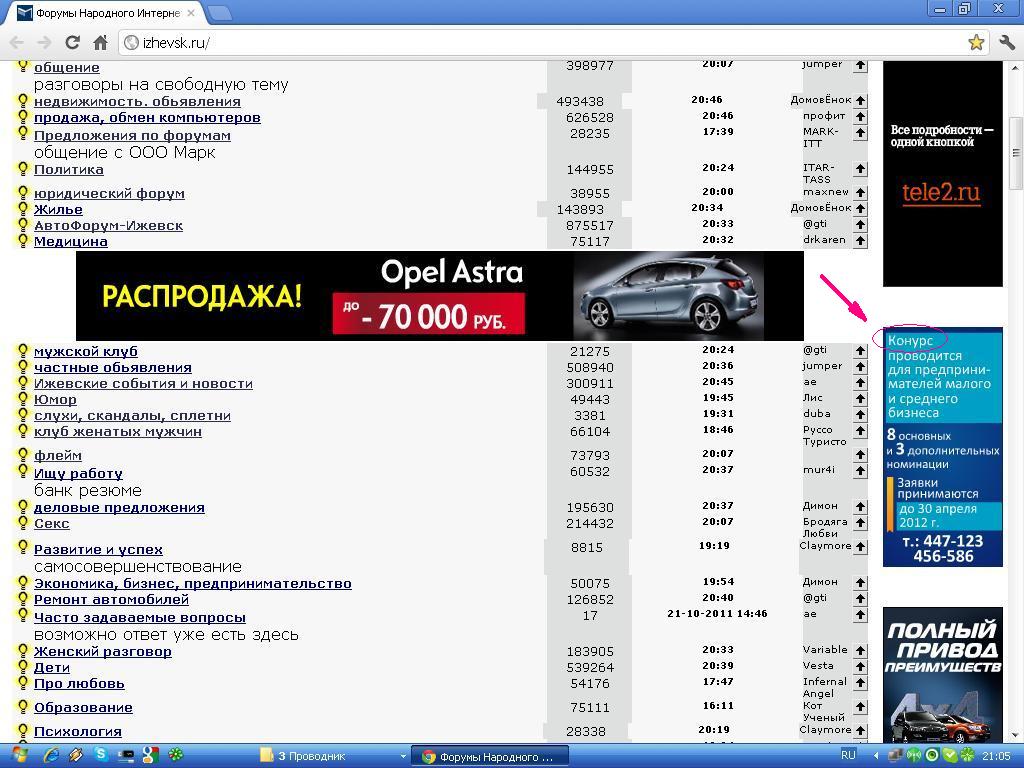Open the Проводник taskbar group dropdown
This screenshot has width=1024, height=768.
[x=403, y=756]
